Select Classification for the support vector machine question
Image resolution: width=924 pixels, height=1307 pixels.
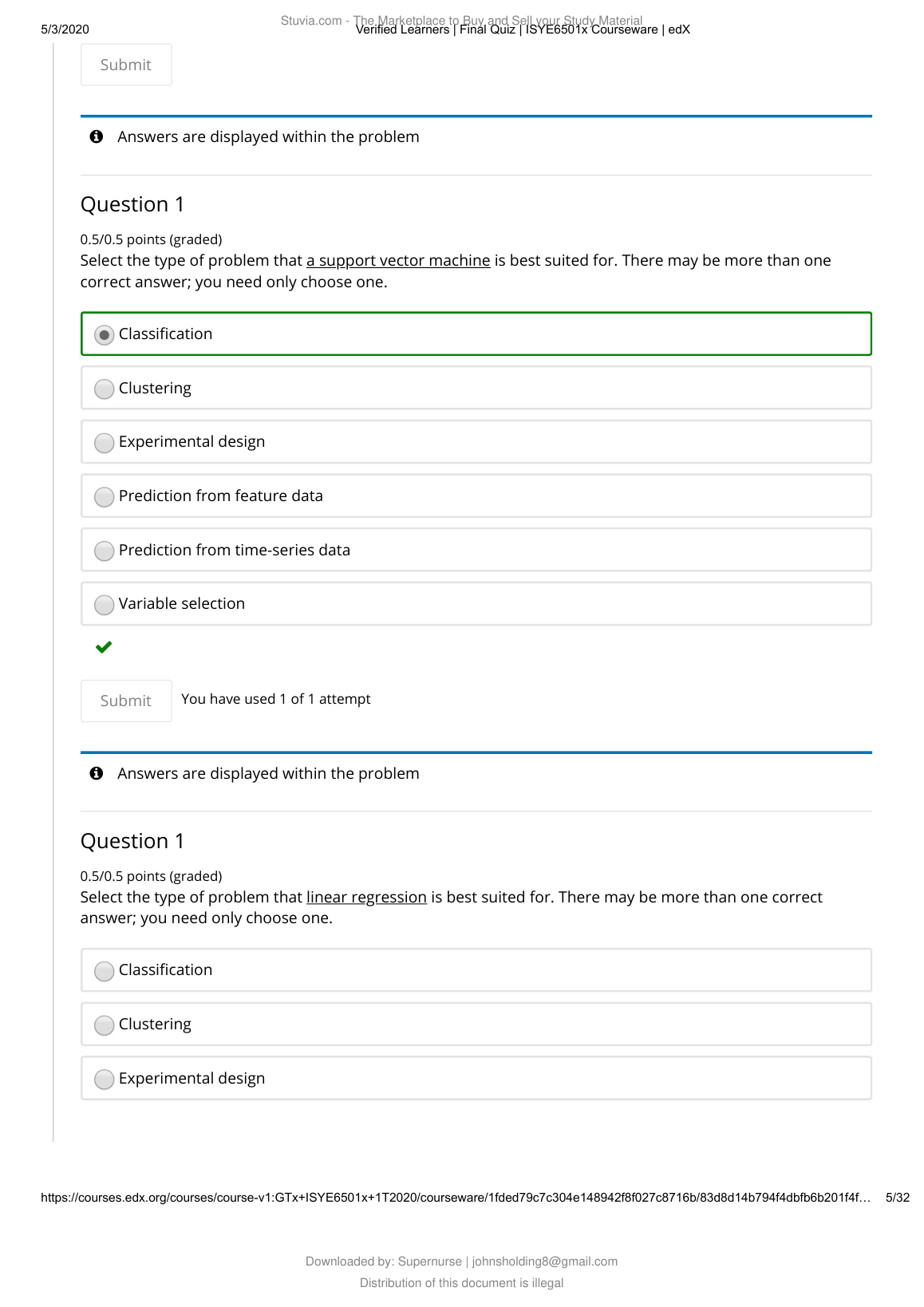point(104,335)
